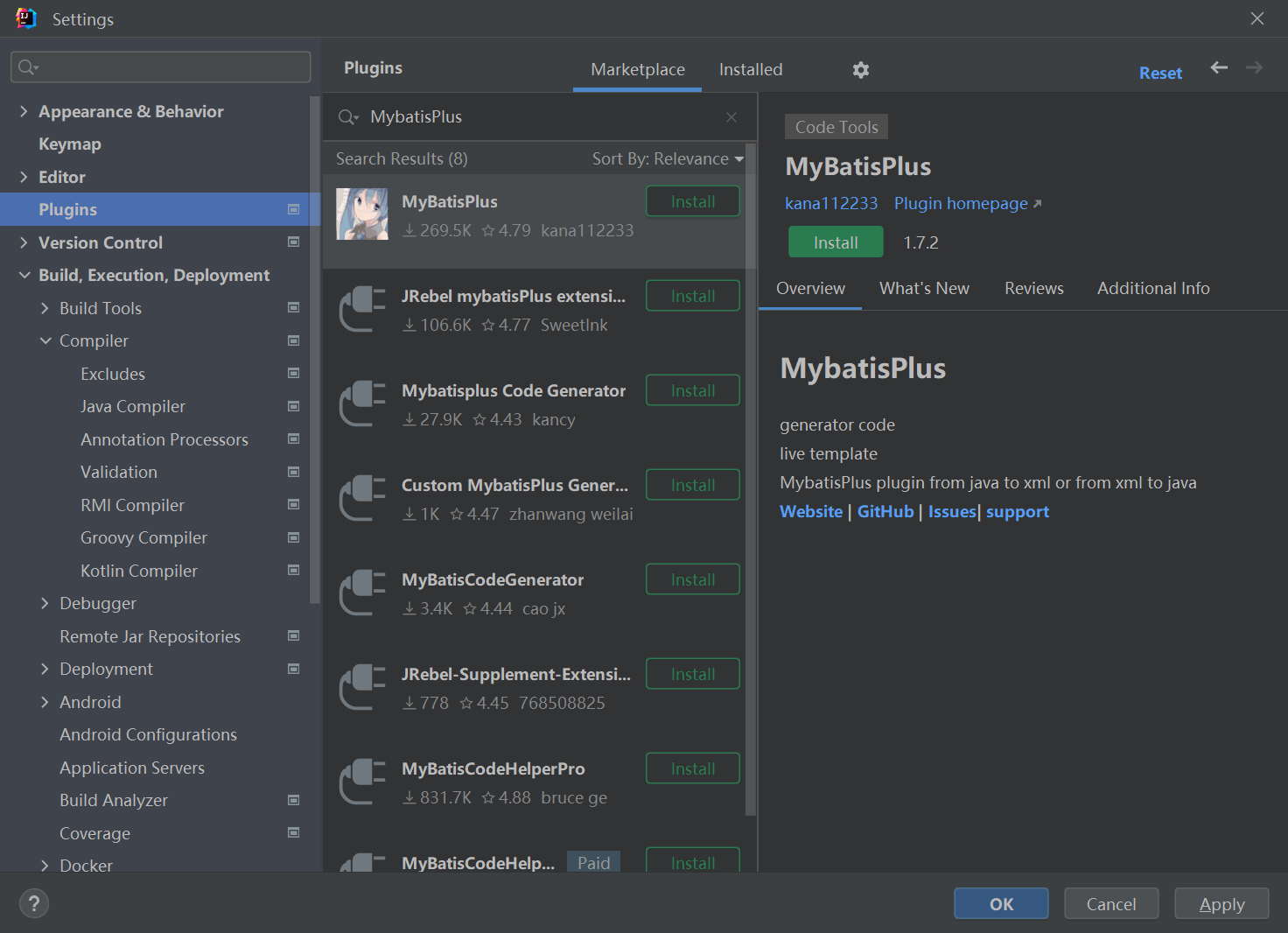The image size is (1288, 933).
Task: Open the What's New tab
Action: click(924, 288)
